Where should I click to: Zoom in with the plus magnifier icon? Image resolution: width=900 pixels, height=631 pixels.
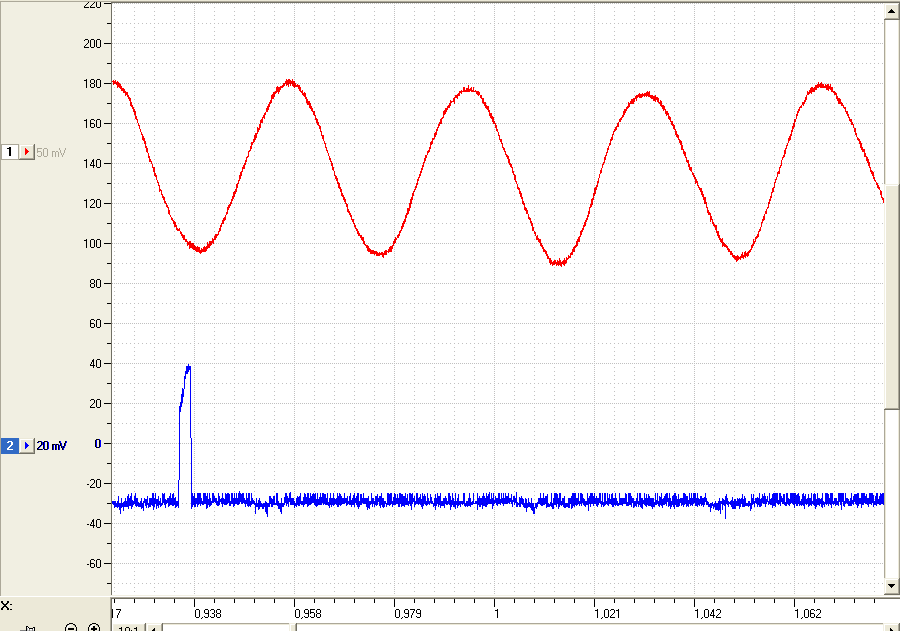tap(94, 628)
